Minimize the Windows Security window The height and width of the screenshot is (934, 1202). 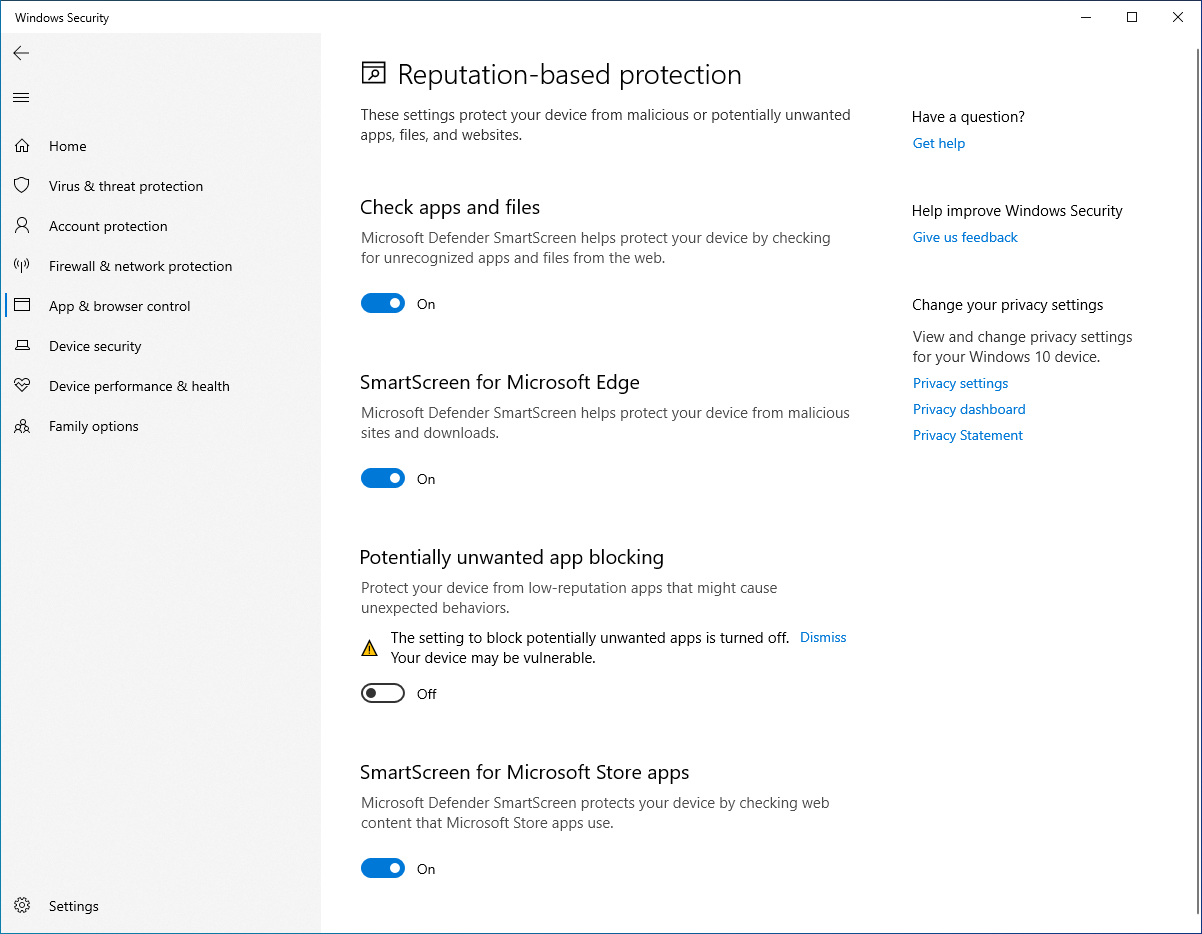(x=1086, y=17)
